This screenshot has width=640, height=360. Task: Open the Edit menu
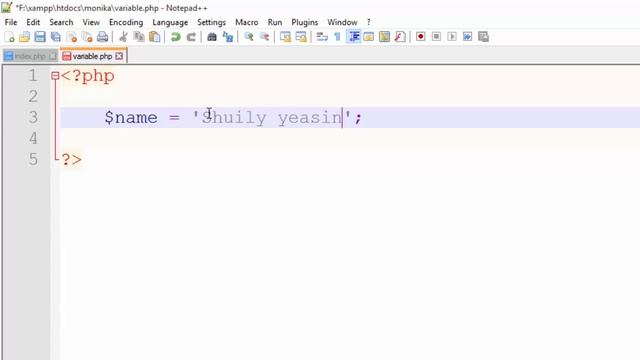[x=33, y=22]
